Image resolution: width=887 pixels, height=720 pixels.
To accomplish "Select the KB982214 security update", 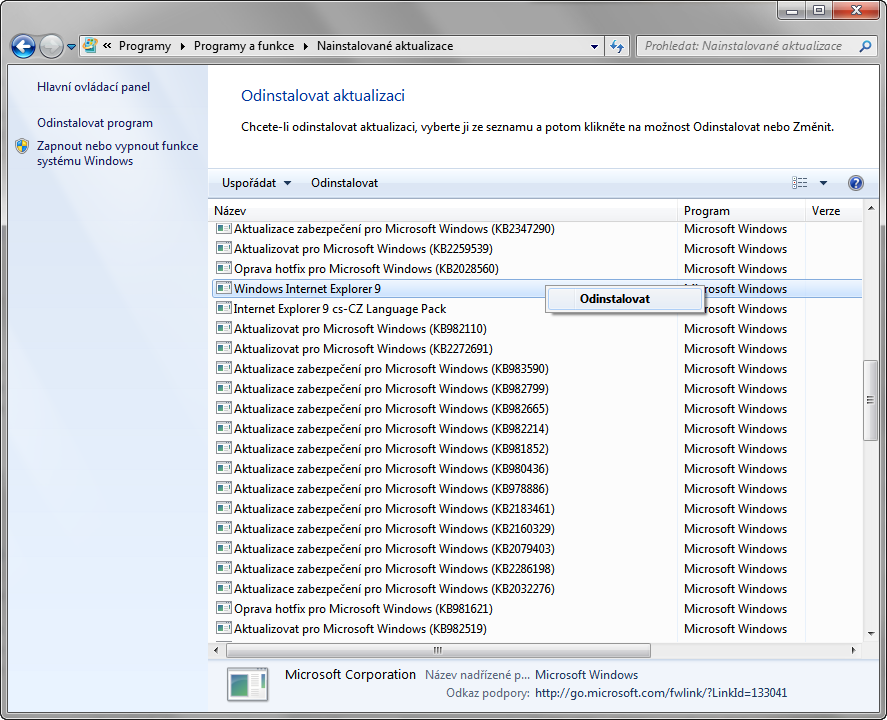I will [x=537, y=429].
